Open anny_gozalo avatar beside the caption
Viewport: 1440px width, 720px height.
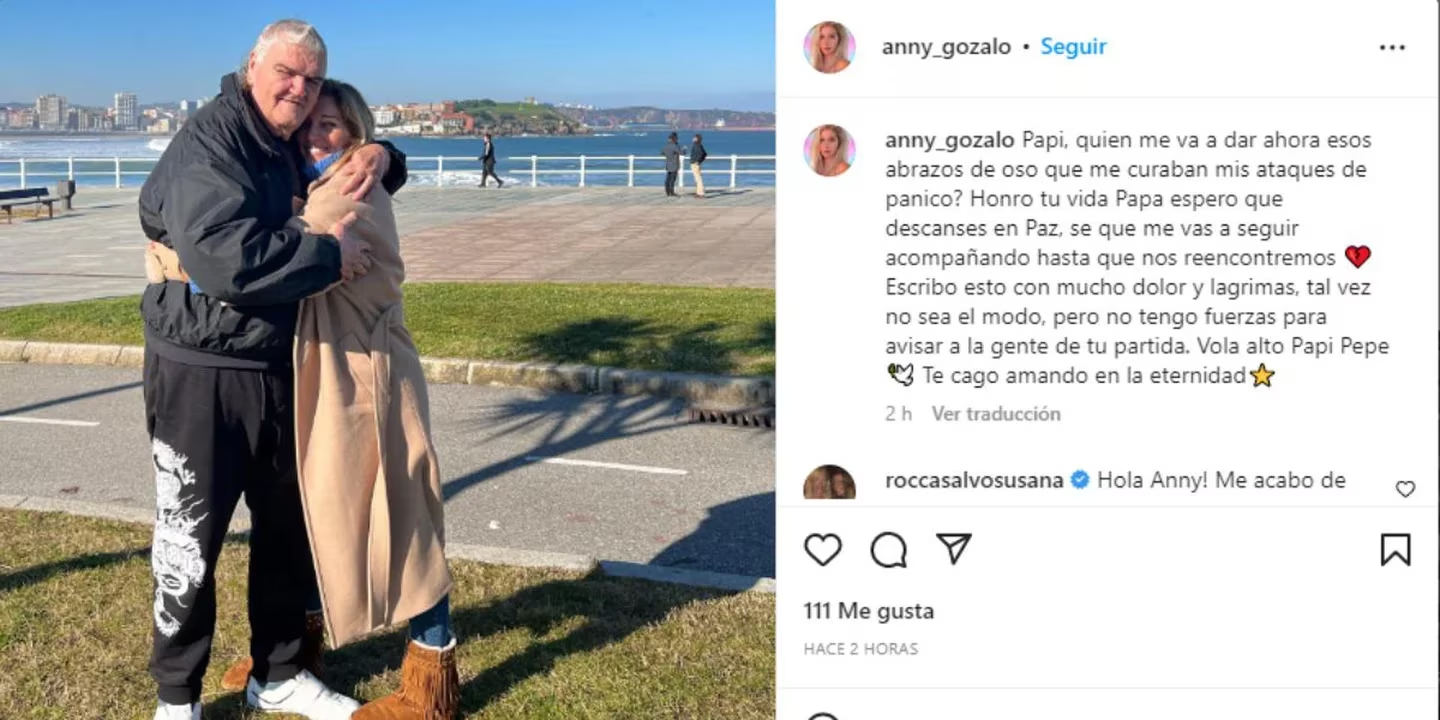point(829,150)
